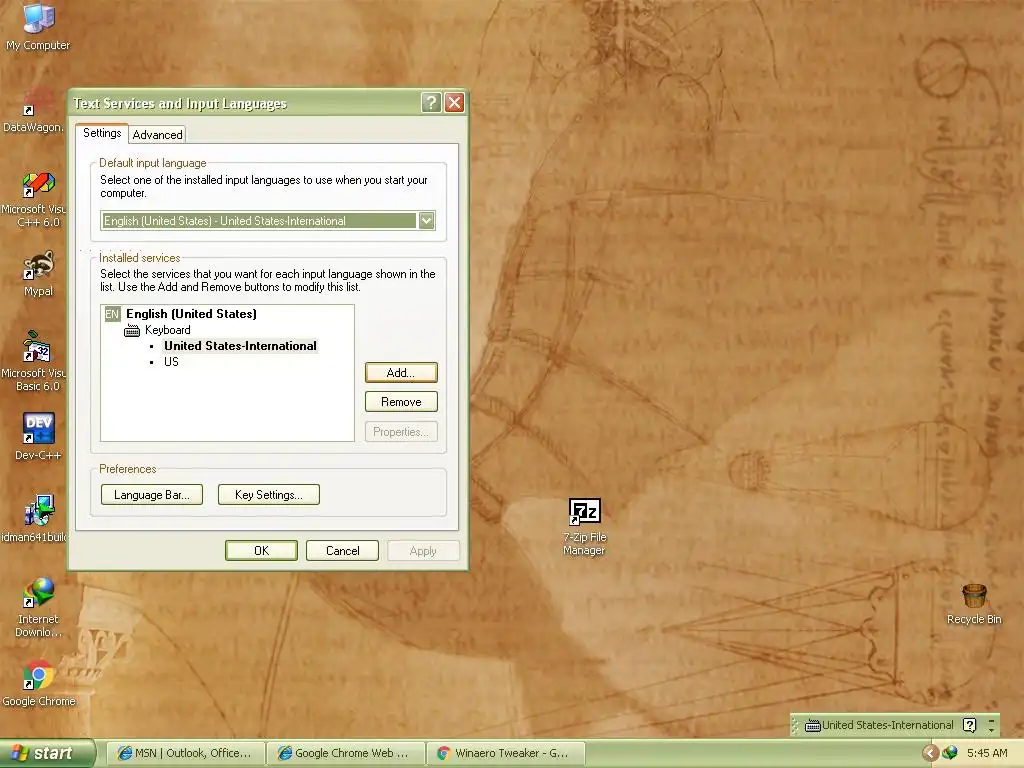Select United States-International keyboard layout
This screenshot has height=768, width=1024.
240,346
